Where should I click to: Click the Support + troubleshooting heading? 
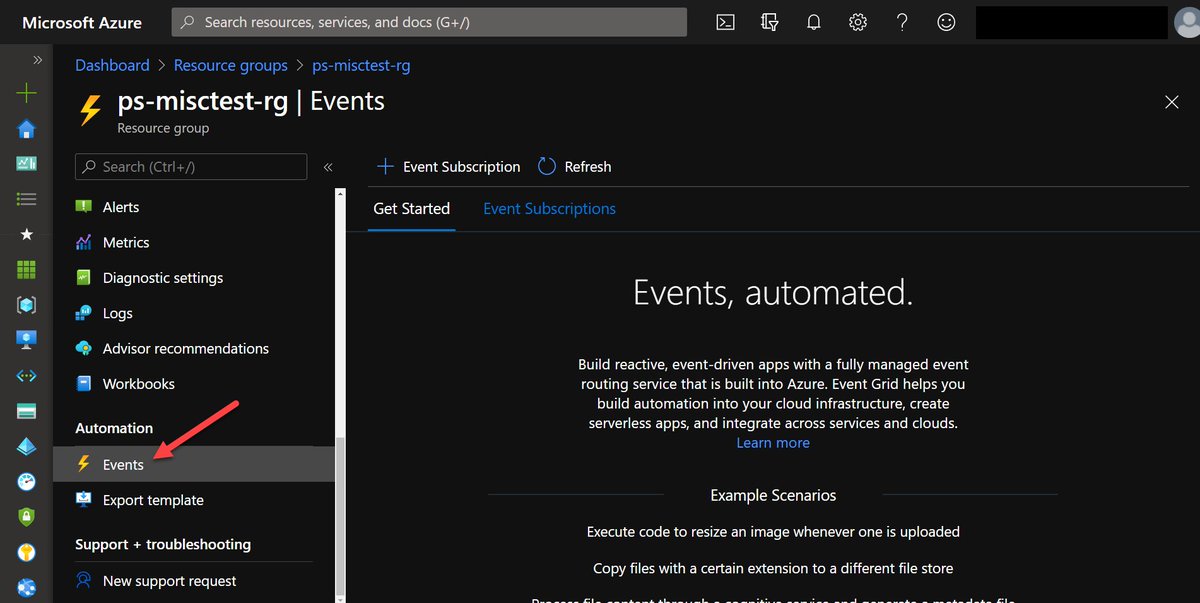[163, 545]
